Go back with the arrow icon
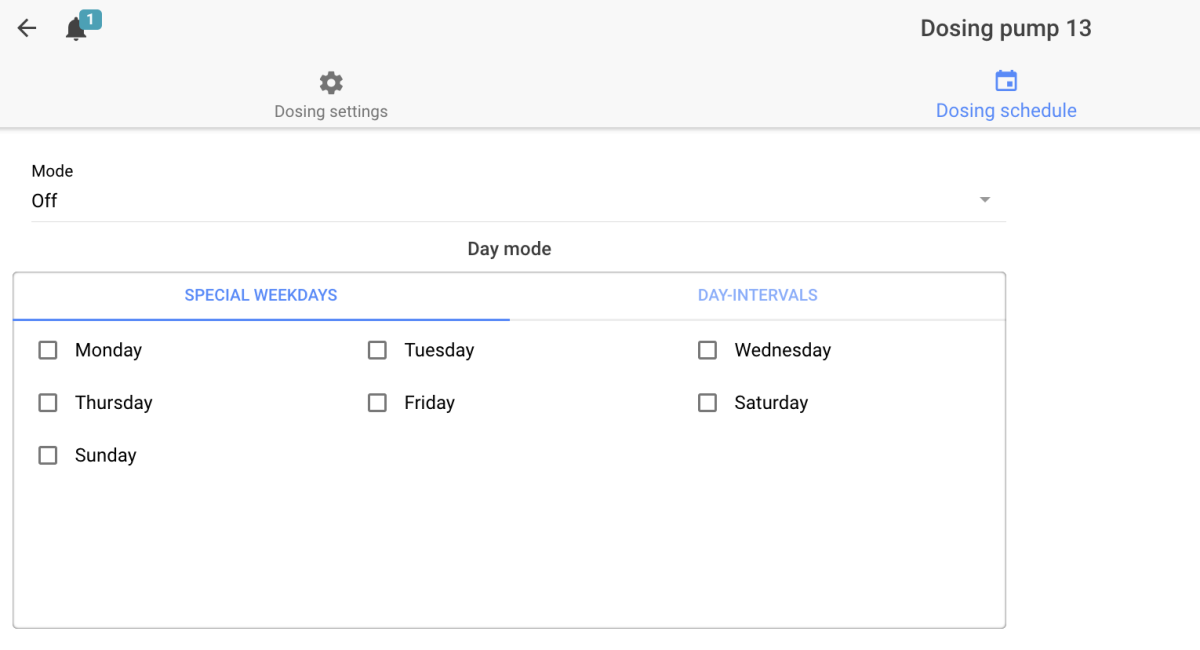This screenshot has width=1200, height=650. click(27, 28)
